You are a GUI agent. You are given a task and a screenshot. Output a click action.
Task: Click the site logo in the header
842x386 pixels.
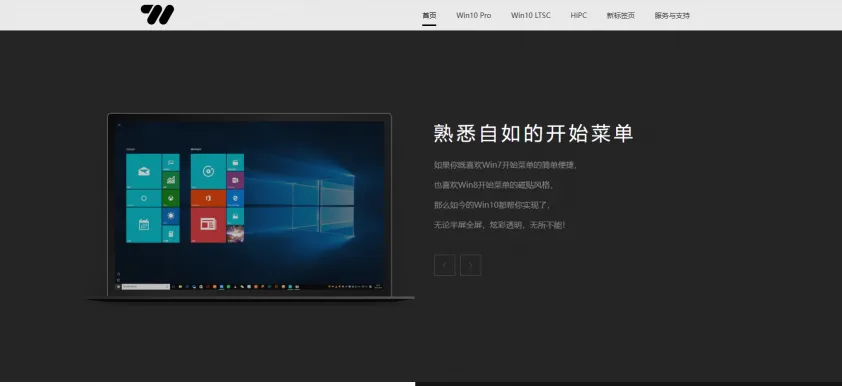tap(157, 14)
